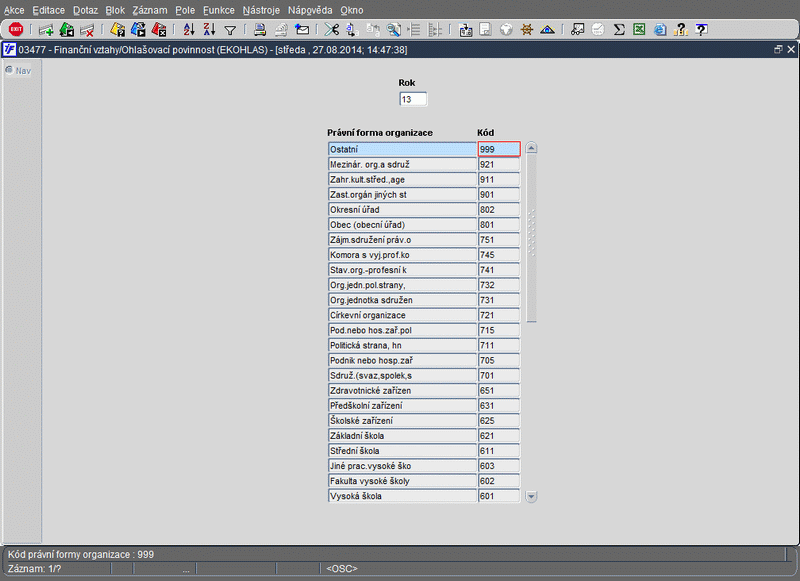Insert a new record with green plus icon
The width and height of the screenshot is (800, 581).
46,30
